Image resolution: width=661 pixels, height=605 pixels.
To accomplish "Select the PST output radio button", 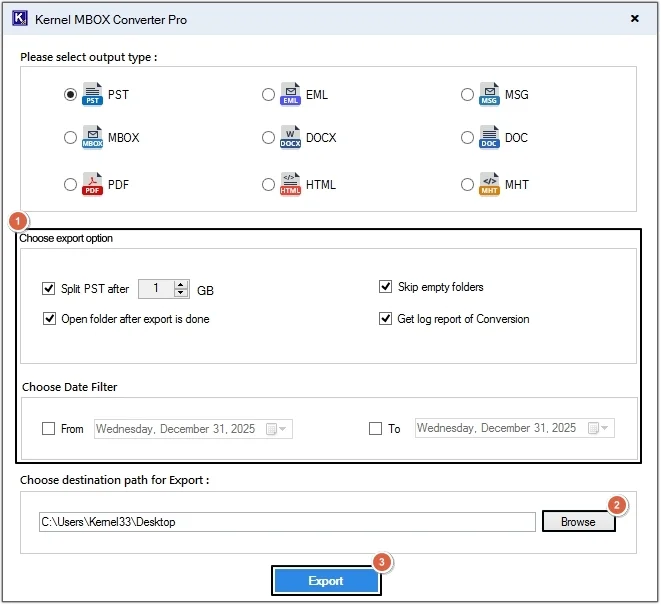I will tap(70, 94).
